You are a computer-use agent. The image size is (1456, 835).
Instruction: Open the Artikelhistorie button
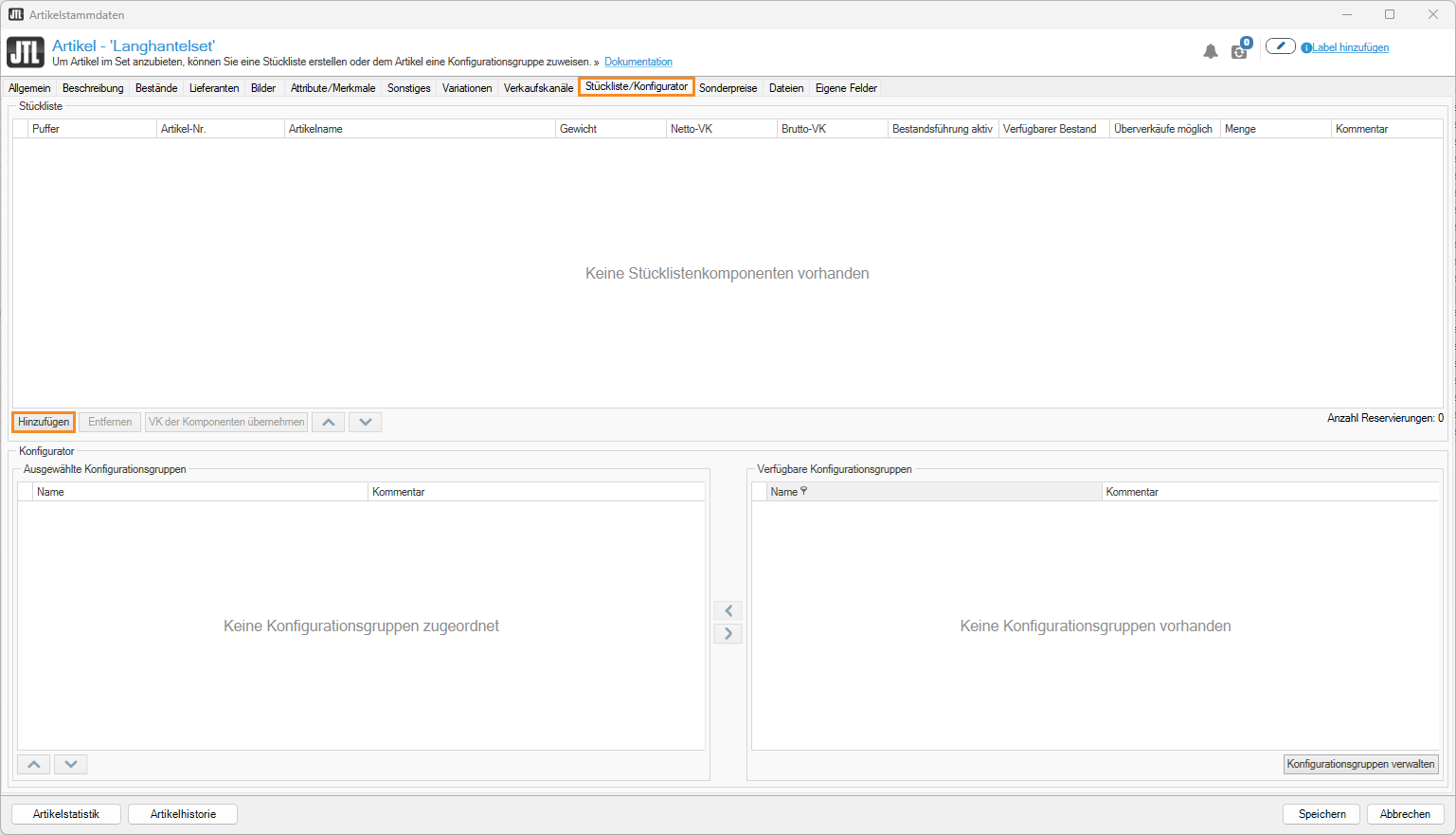click(183, 814)
